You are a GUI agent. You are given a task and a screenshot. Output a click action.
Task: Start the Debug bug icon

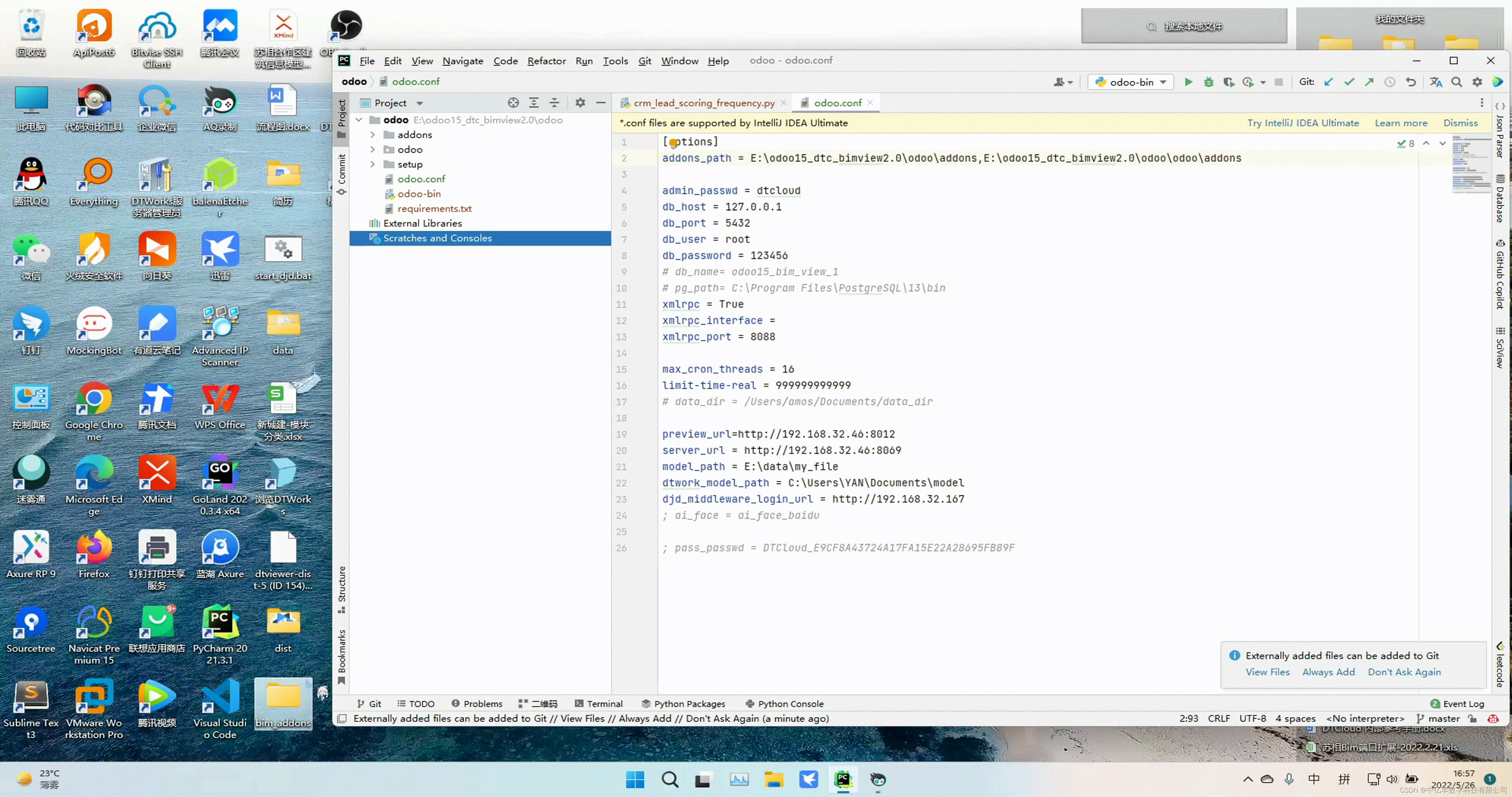(1209, 82)
